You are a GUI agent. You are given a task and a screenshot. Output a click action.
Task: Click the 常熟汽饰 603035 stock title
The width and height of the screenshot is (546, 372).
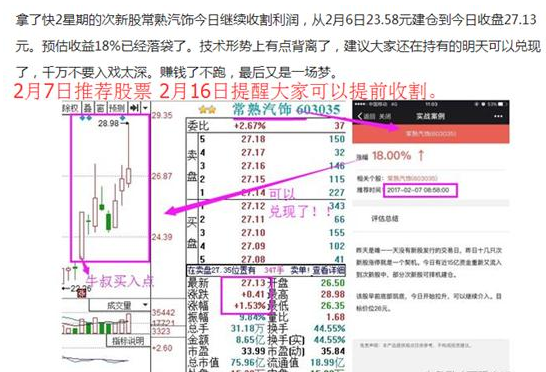(x=286, y=109)
